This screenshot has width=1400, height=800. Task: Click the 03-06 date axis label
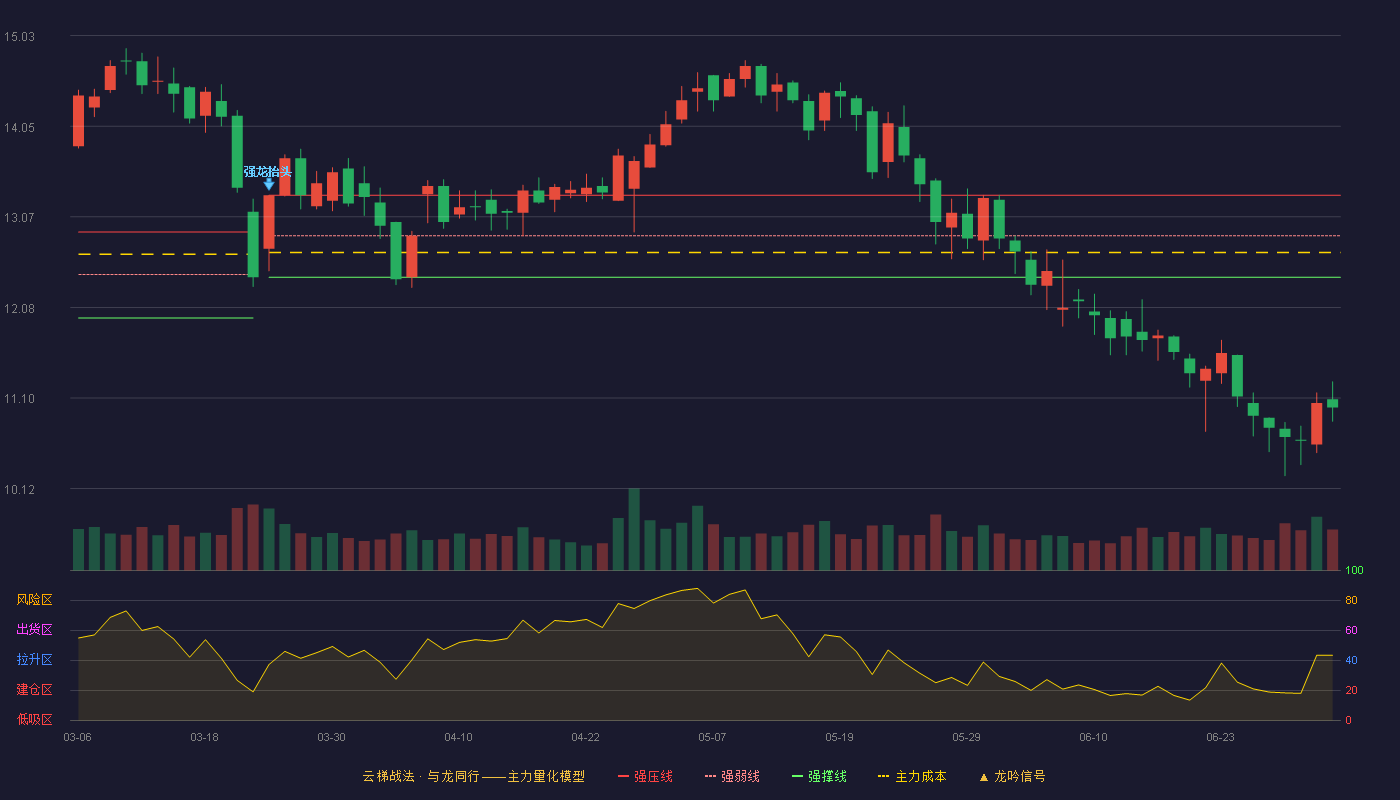[x=77, y=737]
